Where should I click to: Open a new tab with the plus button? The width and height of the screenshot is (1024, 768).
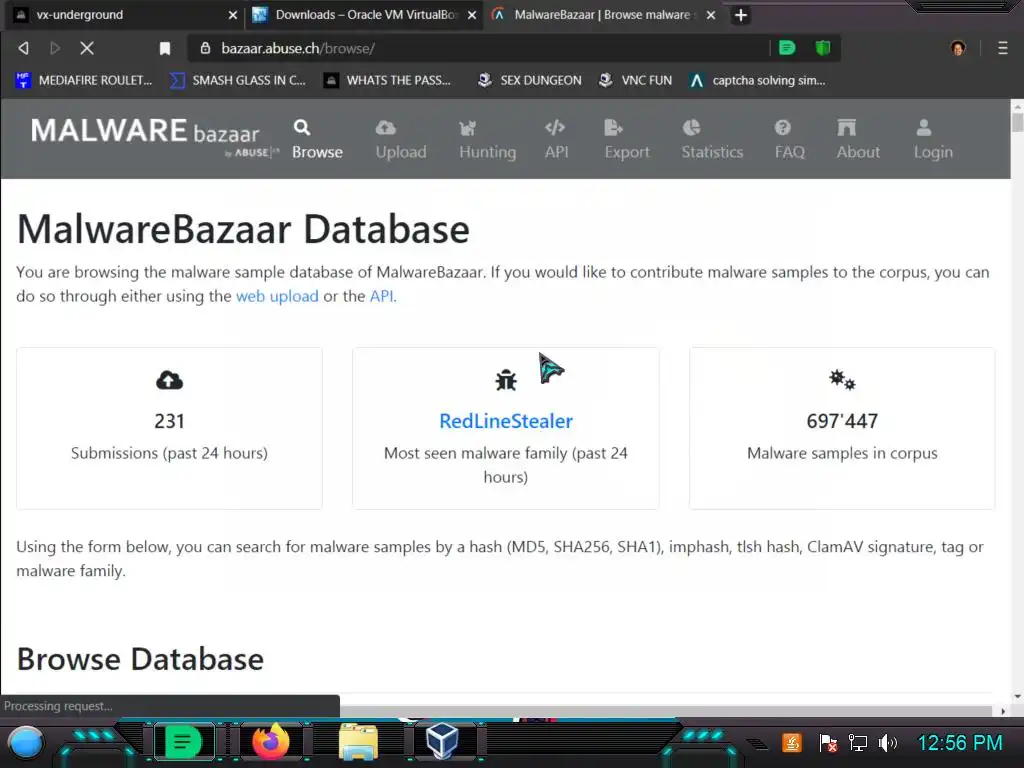pyautogui.click(x=741, y=15)
